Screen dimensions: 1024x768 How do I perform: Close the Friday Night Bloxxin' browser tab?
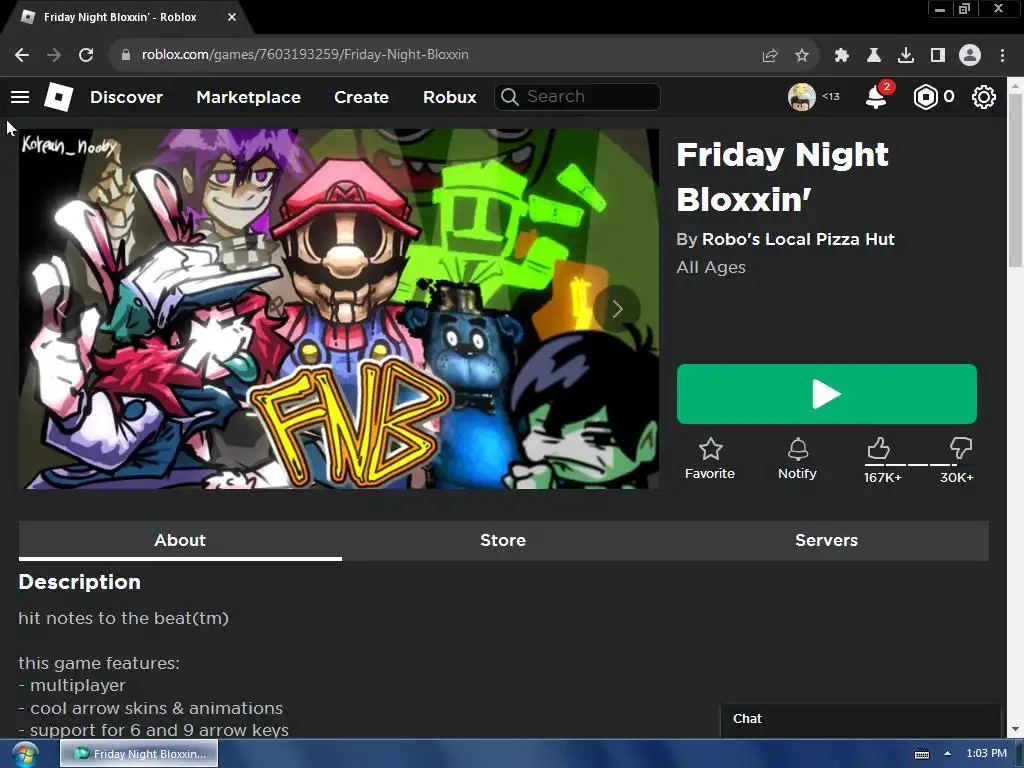(232, 17)
